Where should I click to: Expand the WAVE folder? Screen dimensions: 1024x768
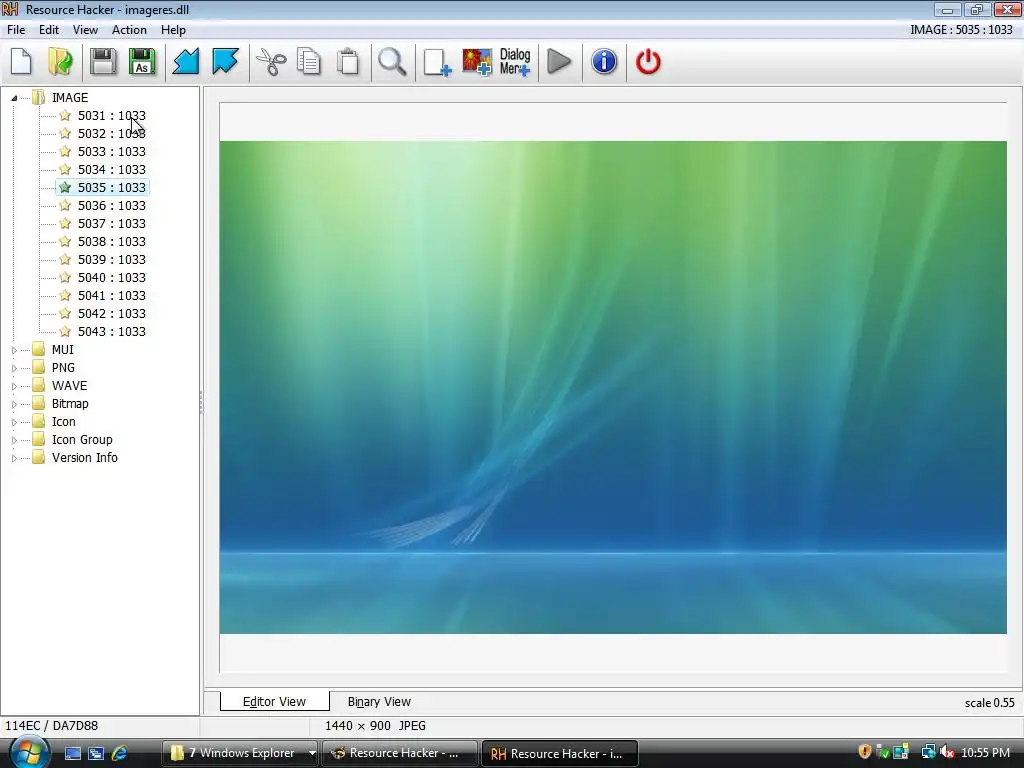(x=14, y=386)
